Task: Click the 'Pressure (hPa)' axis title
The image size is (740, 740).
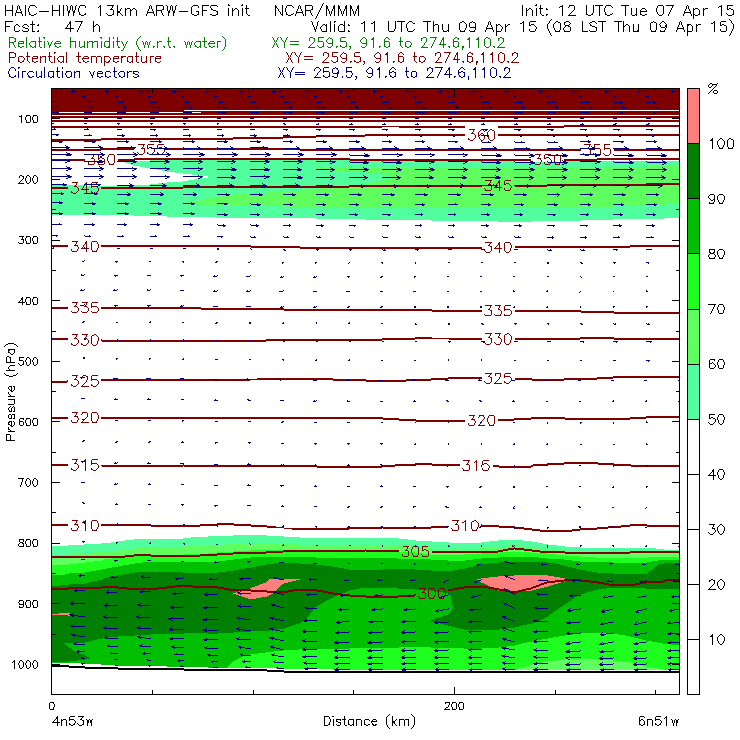Action: pyautogui.click(x=10, y=392)
